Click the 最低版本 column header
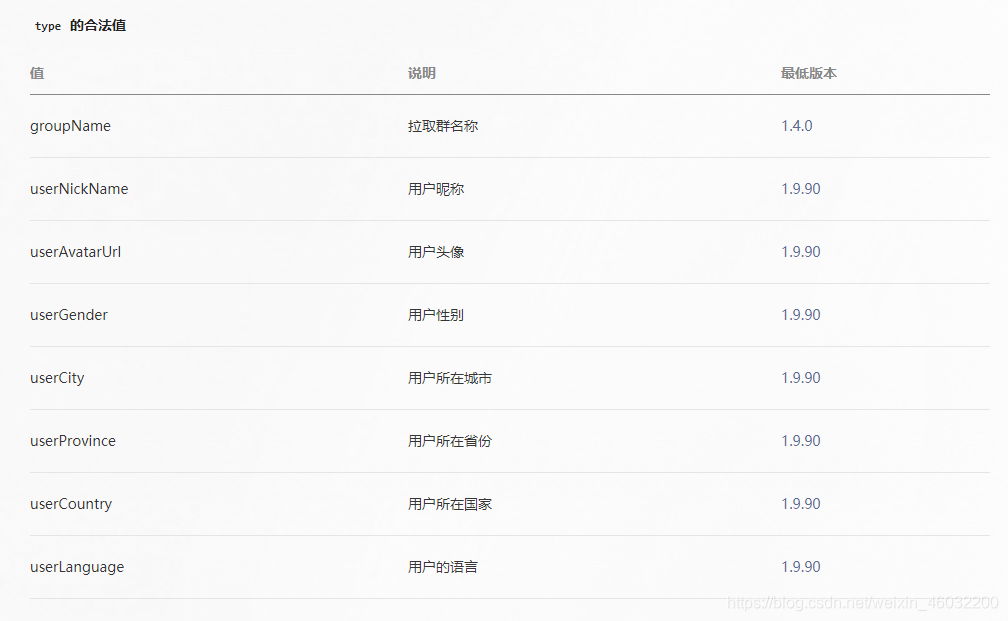The width and height of the screenshot is (1008, 621). point(809,73)
